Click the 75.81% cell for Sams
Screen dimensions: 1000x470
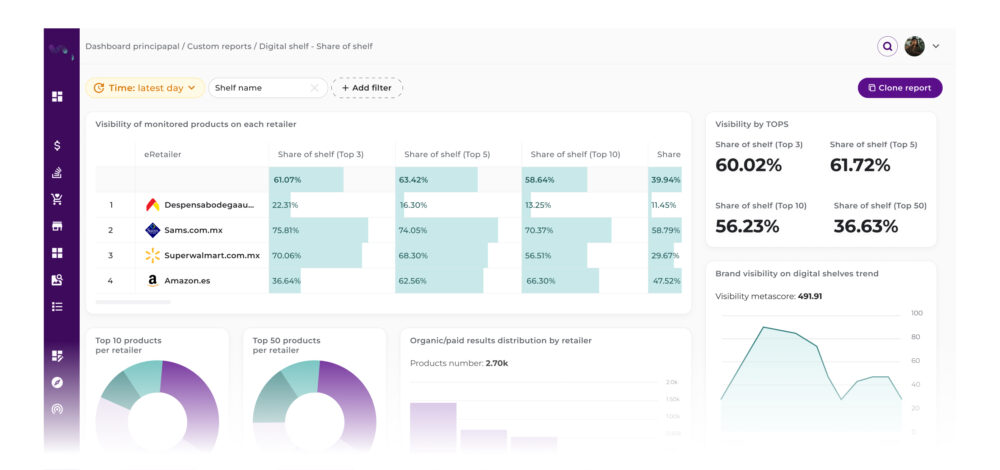click(x=332, y=230)
